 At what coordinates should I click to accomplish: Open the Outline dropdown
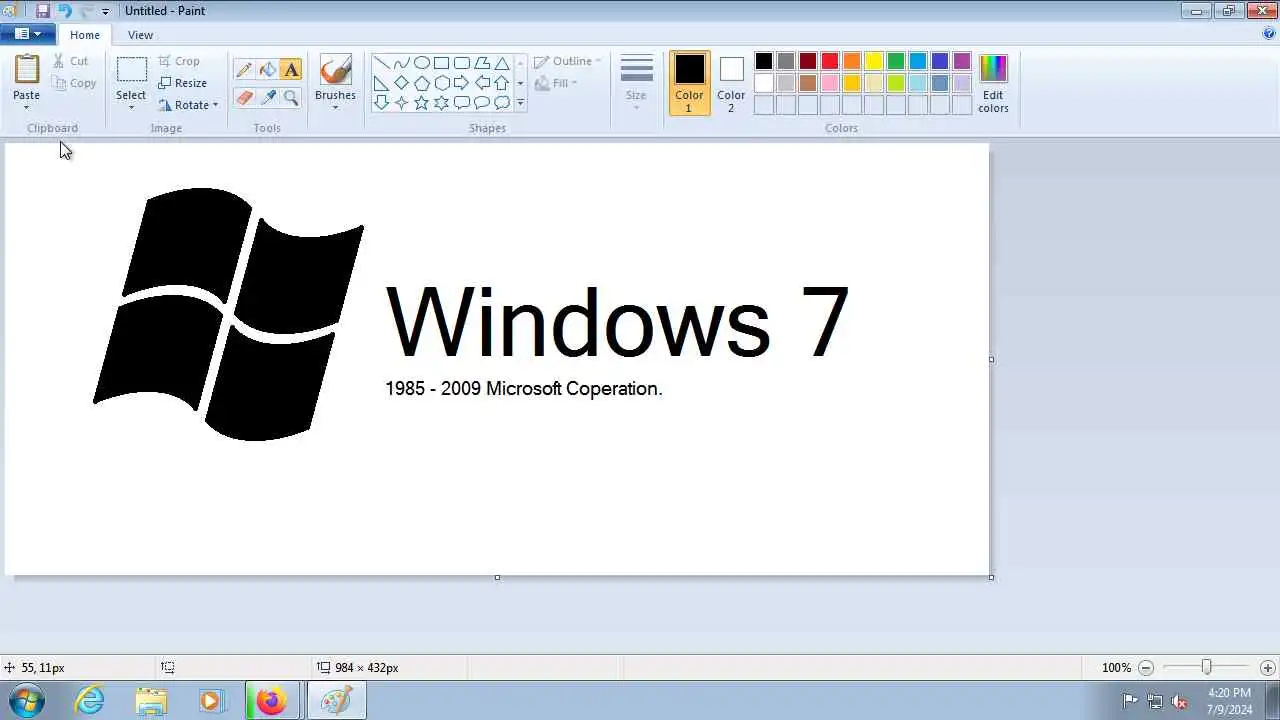pyautogui.click(x=567, y=61)
